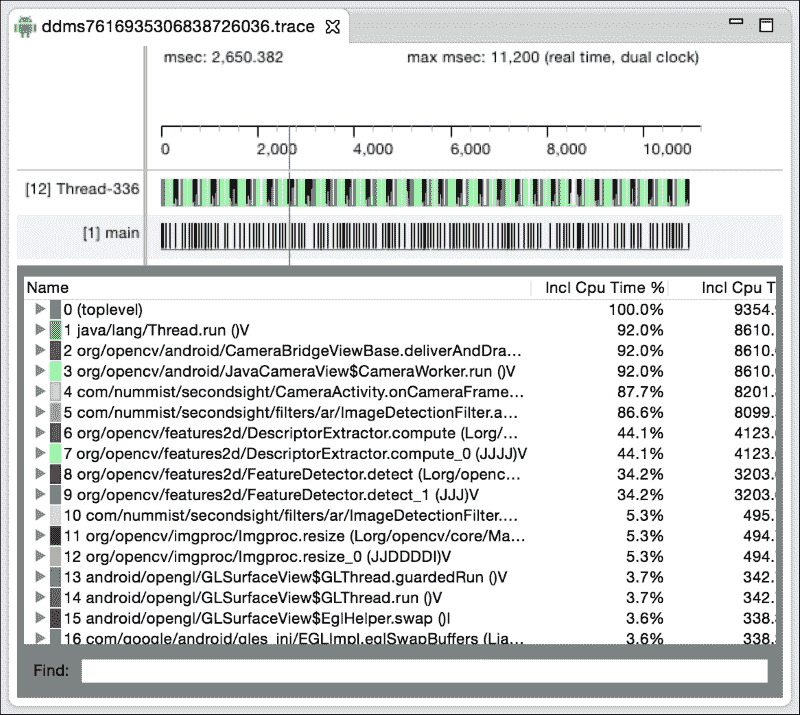Minimize the trace view panel
The height and width of the screenshot is (715, 800).
click(x=737, y=24)
